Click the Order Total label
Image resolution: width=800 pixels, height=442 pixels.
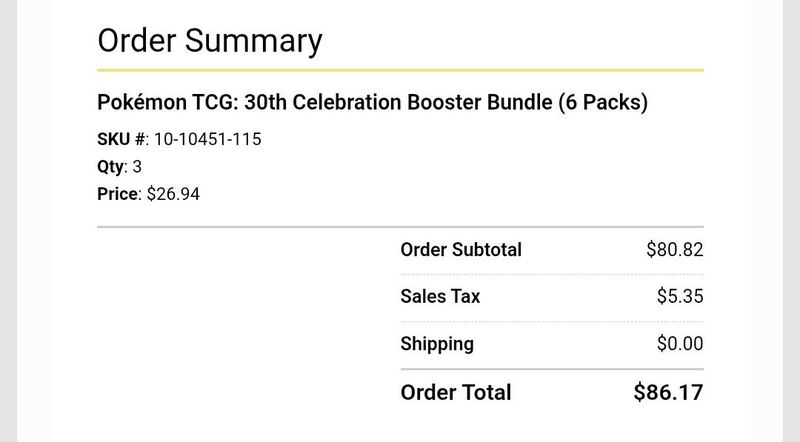[456, 392]
